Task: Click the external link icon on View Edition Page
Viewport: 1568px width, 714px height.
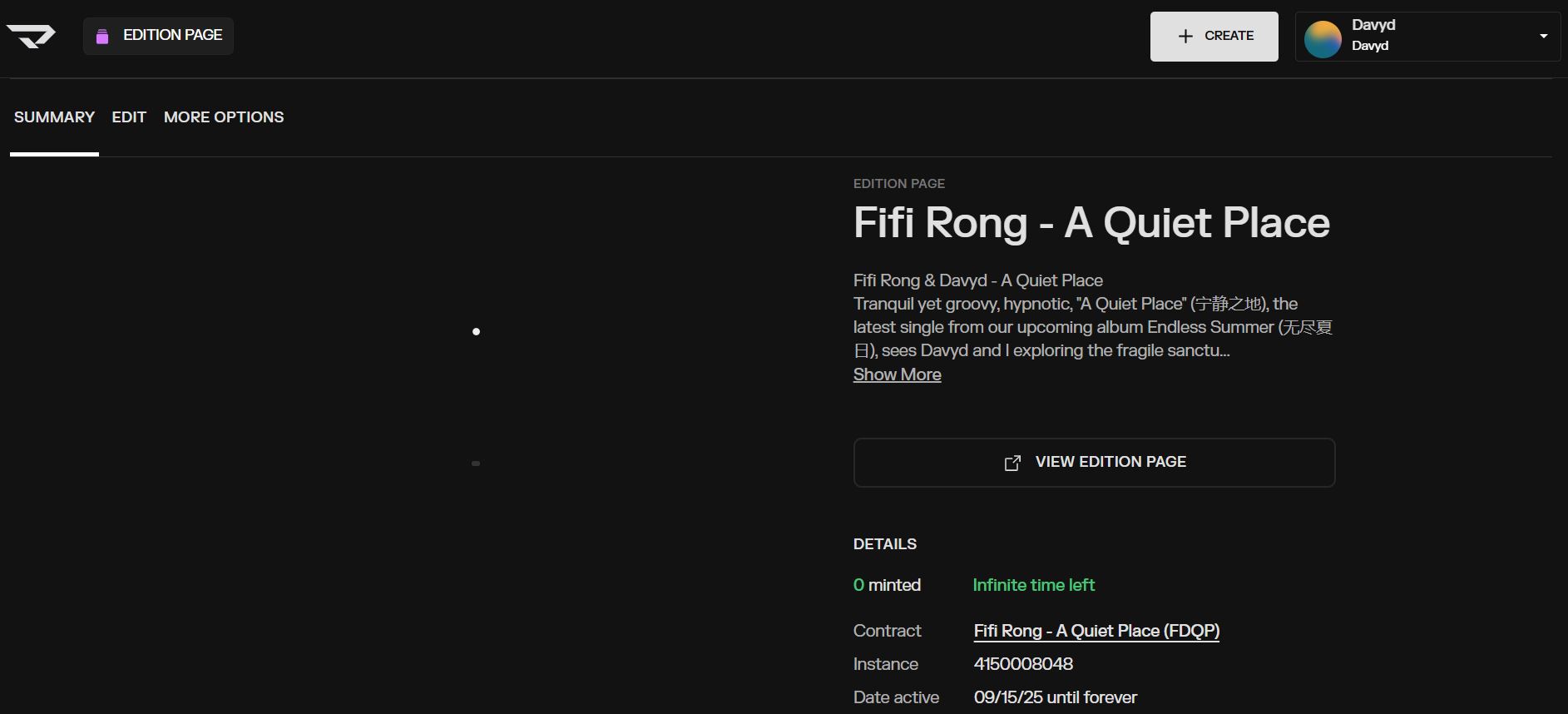Action: [x=1012, y=463]
